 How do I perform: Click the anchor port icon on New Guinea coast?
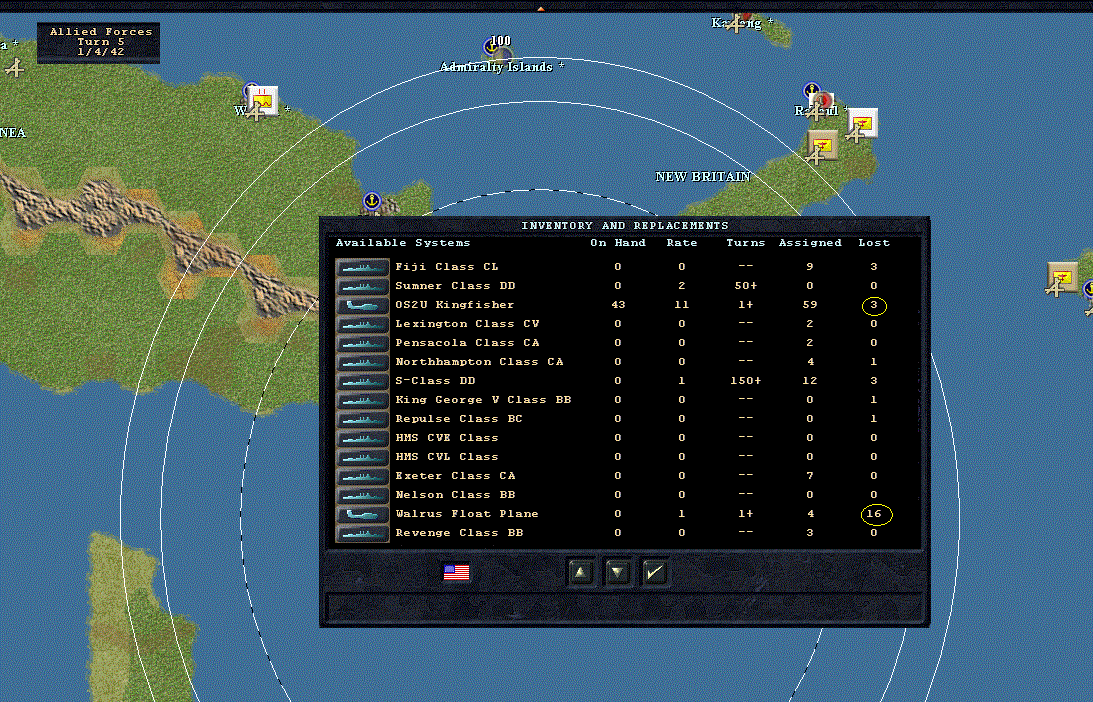pos(372,201)
